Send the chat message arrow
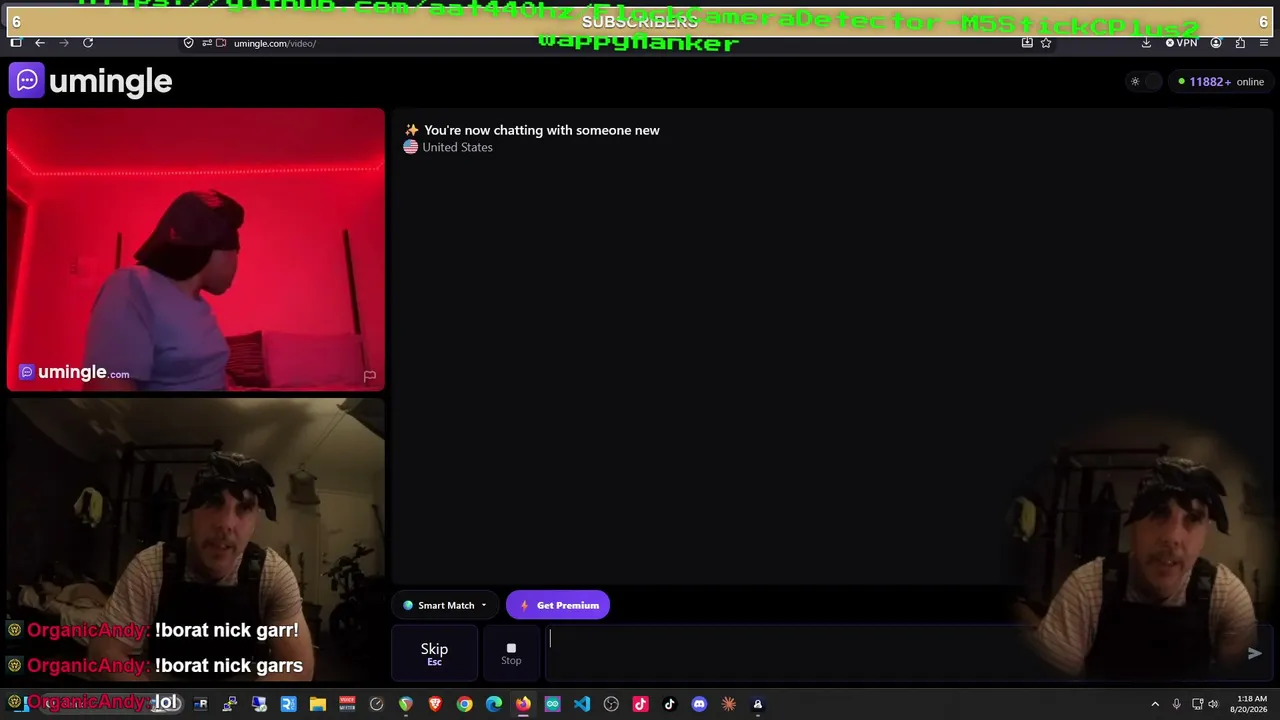 tap(1254, 653)
